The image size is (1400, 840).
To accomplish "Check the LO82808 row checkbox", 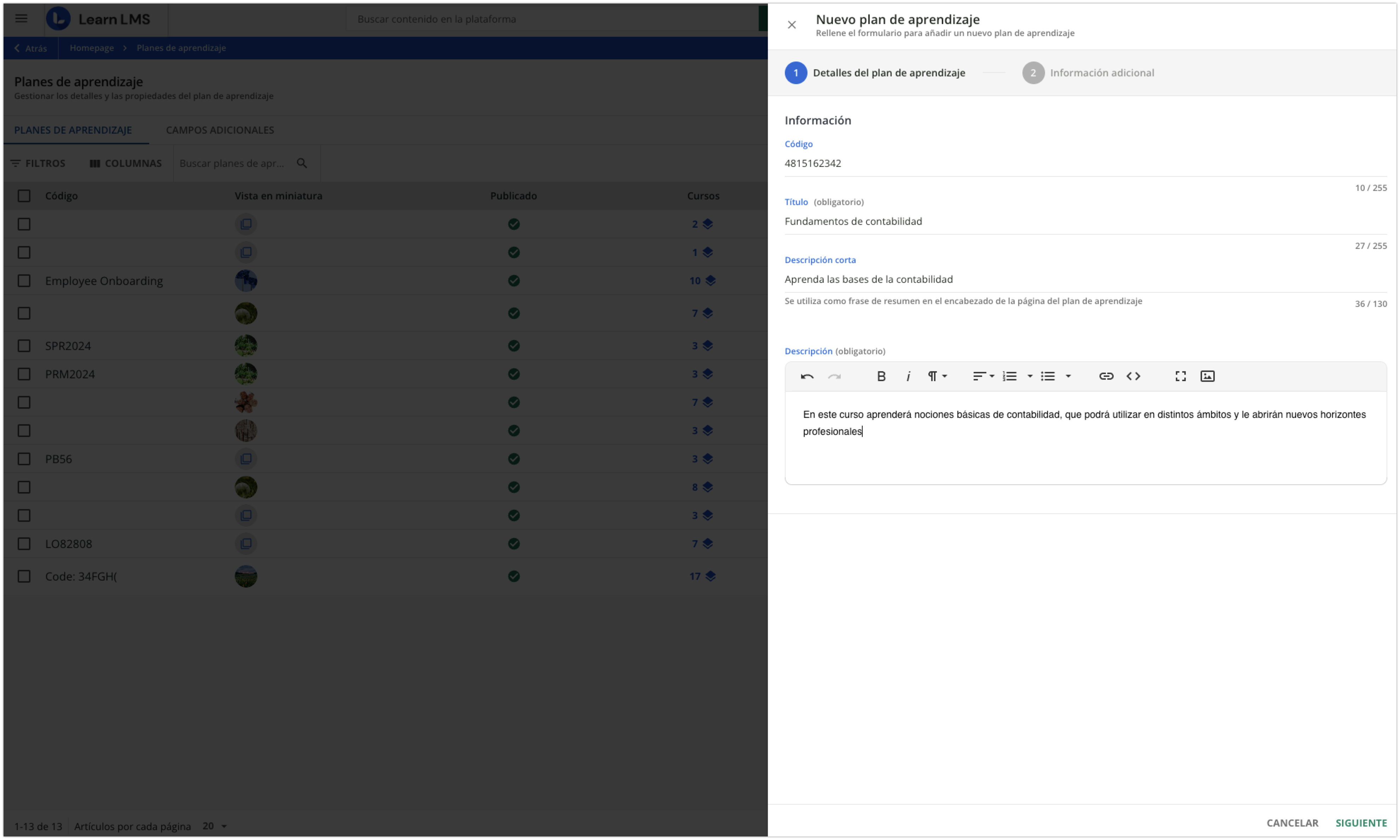I will click(24, 544).
